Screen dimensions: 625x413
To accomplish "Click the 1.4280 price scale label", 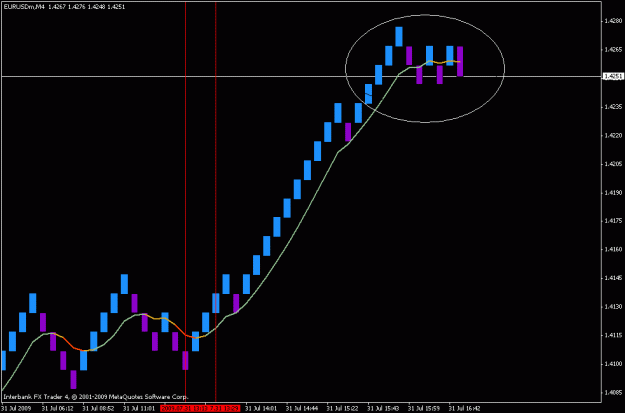I will tap(613, 21).
